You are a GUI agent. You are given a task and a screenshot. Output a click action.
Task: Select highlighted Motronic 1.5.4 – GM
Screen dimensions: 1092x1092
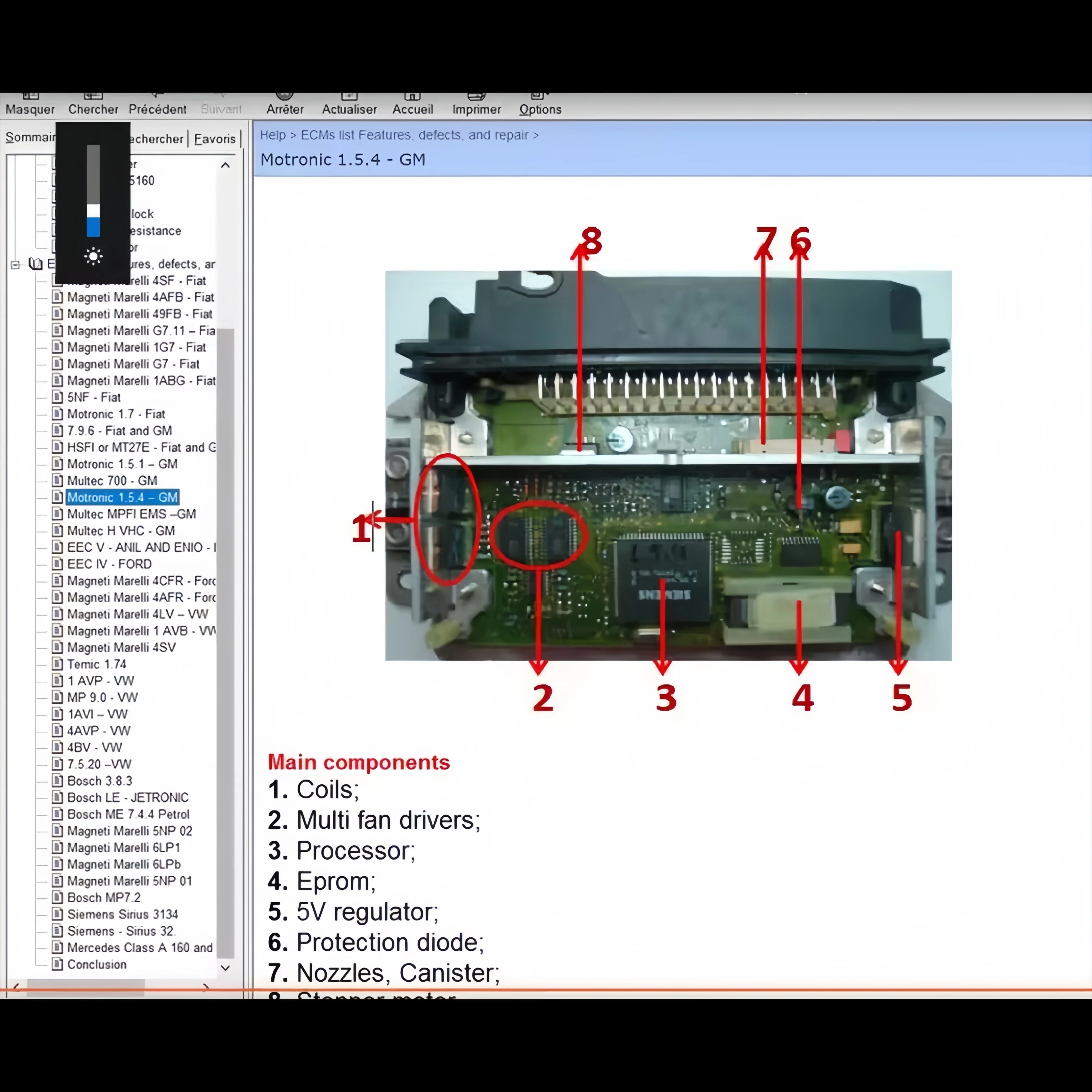(123, 497)
